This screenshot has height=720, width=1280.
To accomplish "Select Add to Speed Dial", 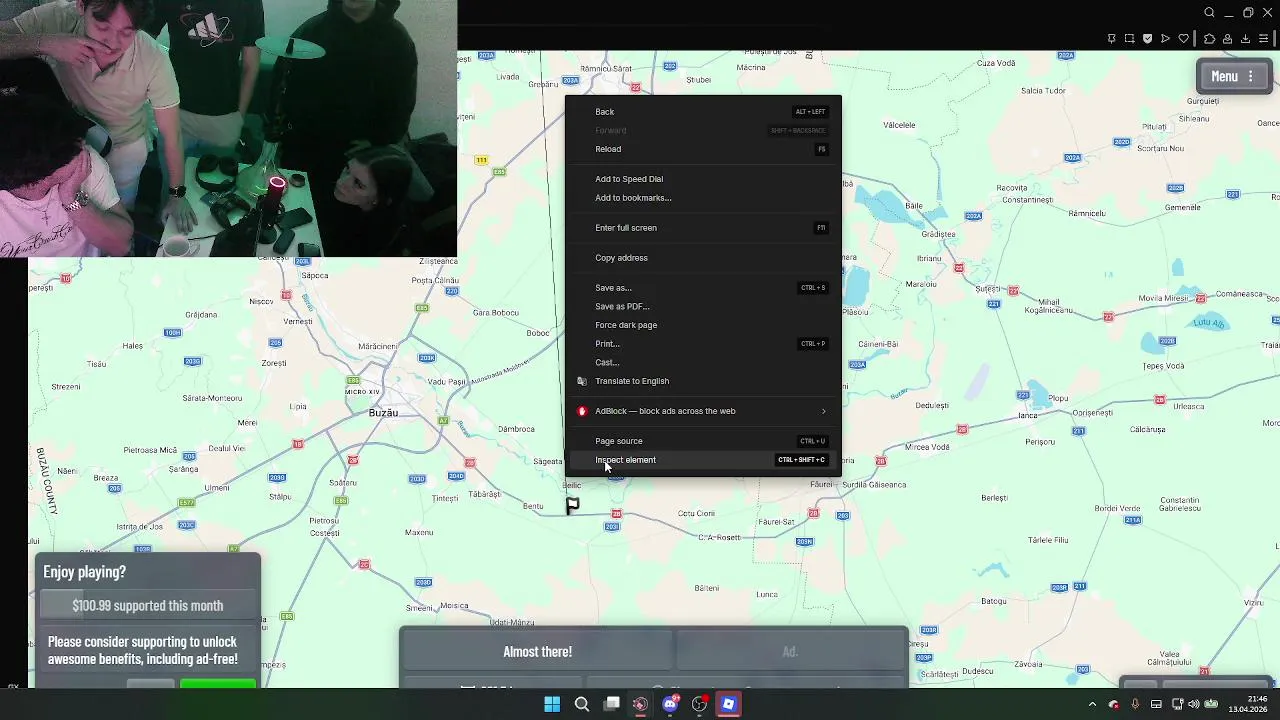I will tap(703, 179).
